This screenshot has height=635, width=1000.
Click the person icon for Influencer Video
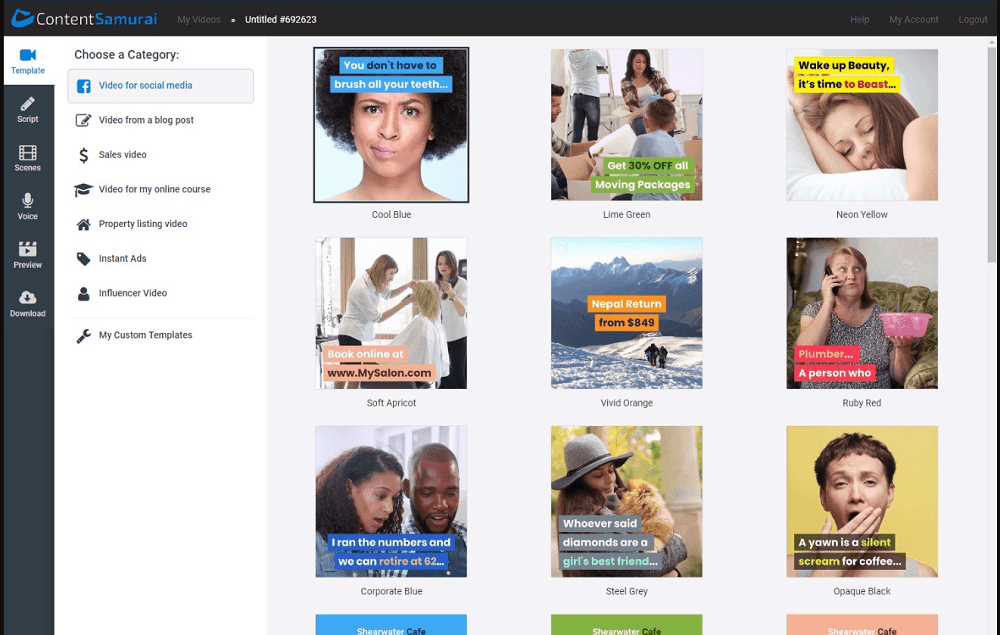click(84, 294)
